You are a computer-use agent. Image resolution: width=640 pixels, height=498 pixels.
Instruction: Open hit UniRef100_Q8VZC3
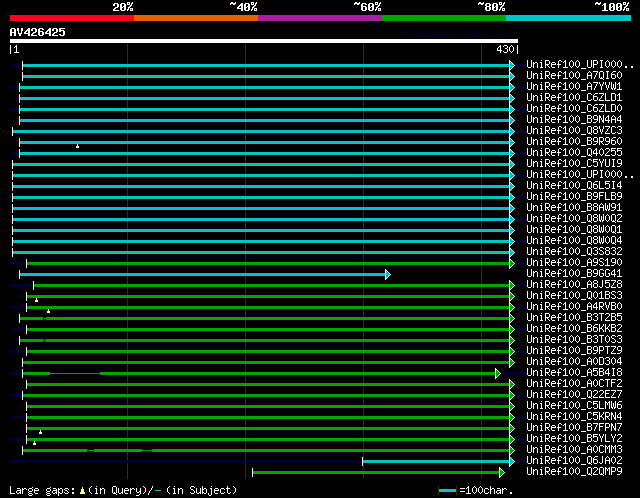click(574, 131)
